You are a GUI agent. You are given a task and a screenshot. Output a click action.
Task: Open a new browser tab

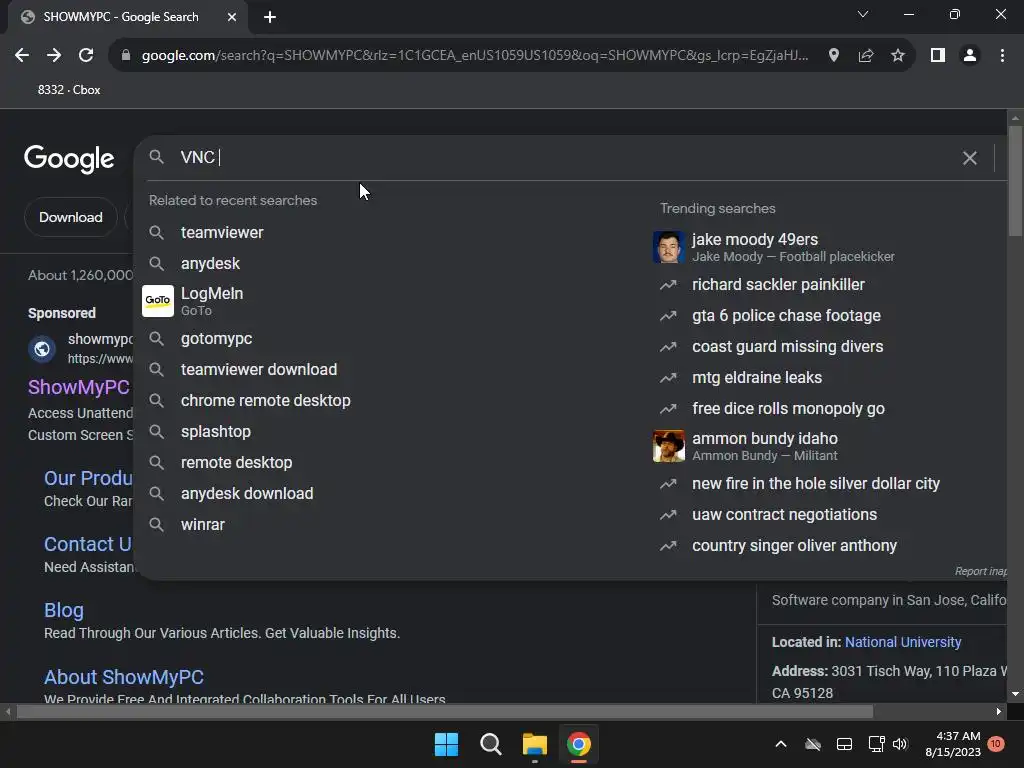click(270, 17)
